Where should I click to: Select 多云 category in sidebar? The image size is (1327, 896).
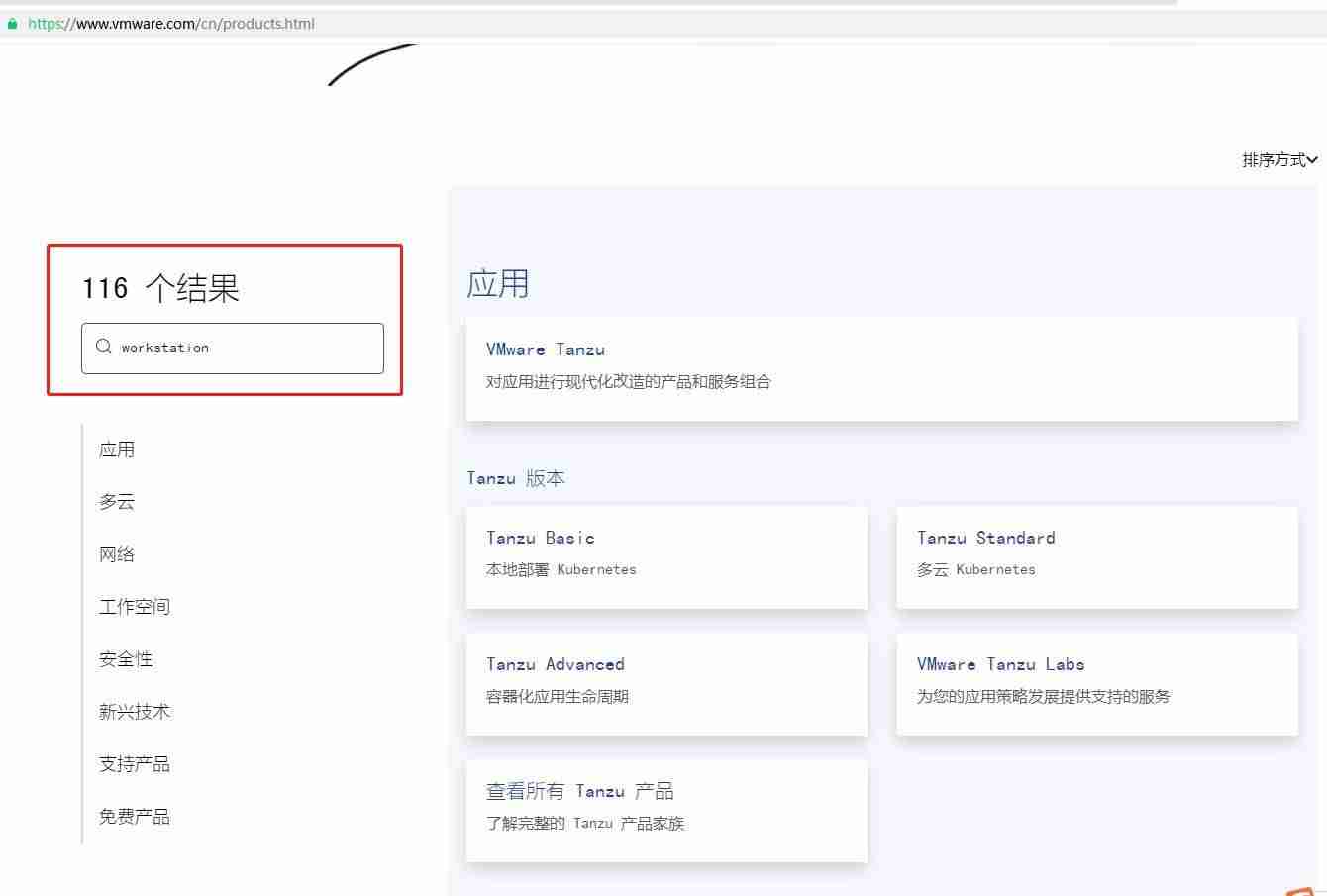[x=117, y=502]
